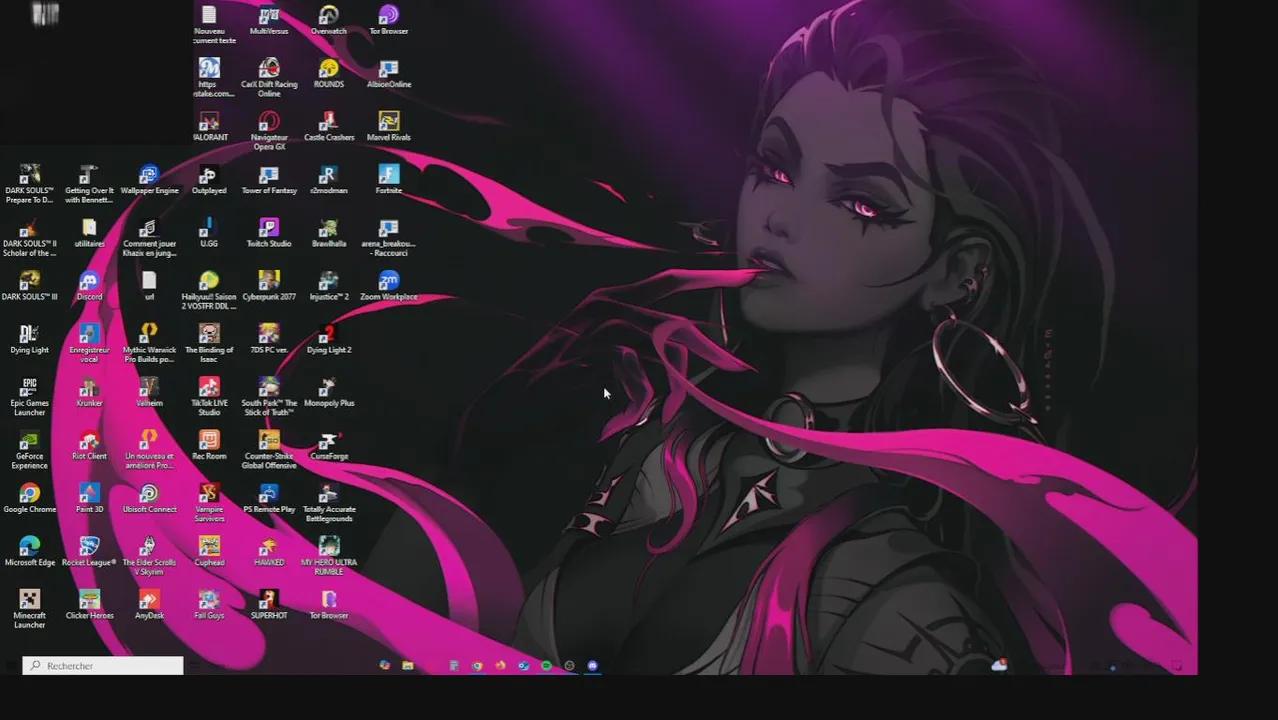This screenshot has height=720, width=1278.
Task: Open the Twitch Studio shortcut
Action: (x=269, y=233)
